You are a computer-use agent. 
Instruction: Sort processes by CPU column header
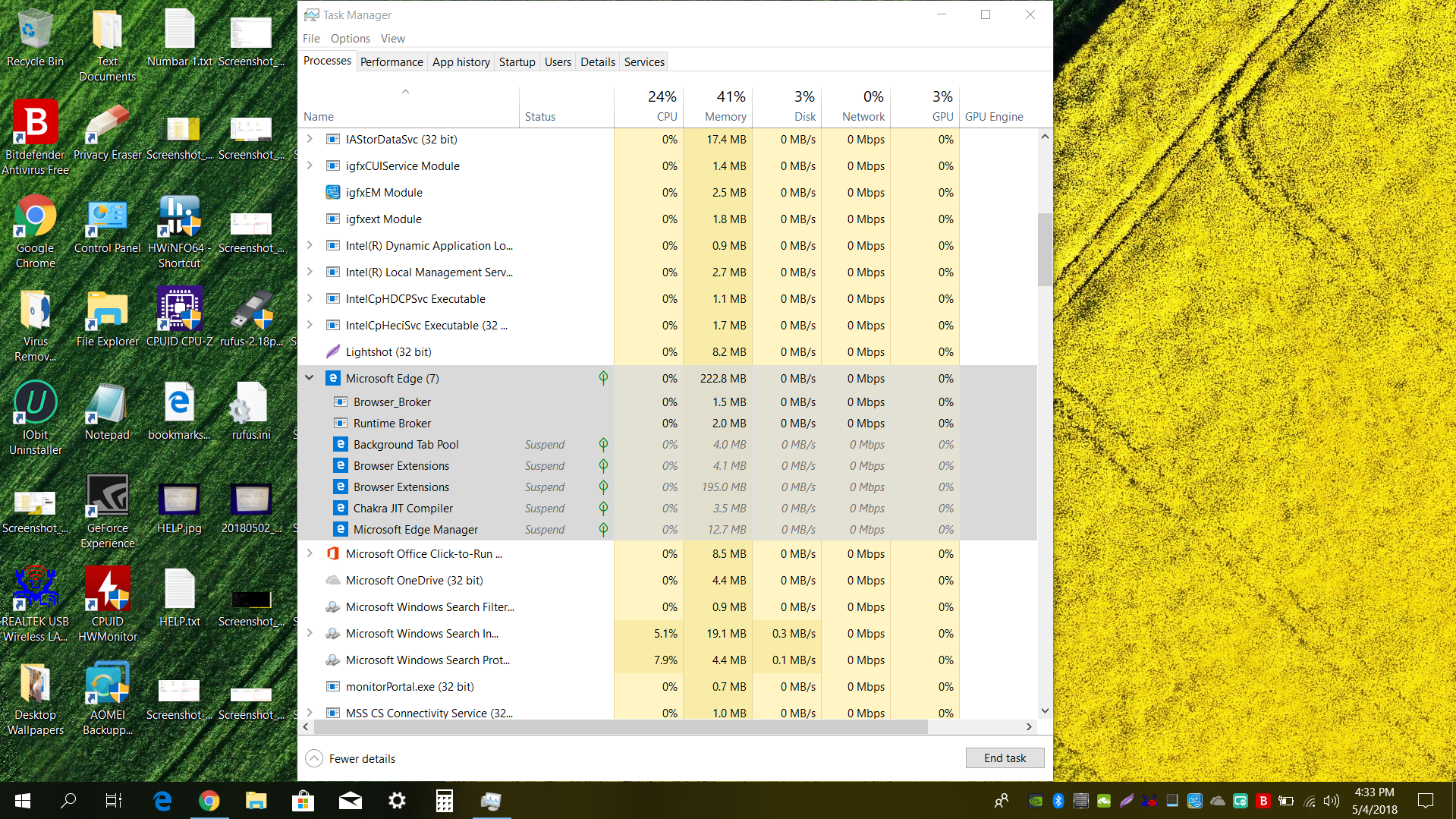pos(666,116)
